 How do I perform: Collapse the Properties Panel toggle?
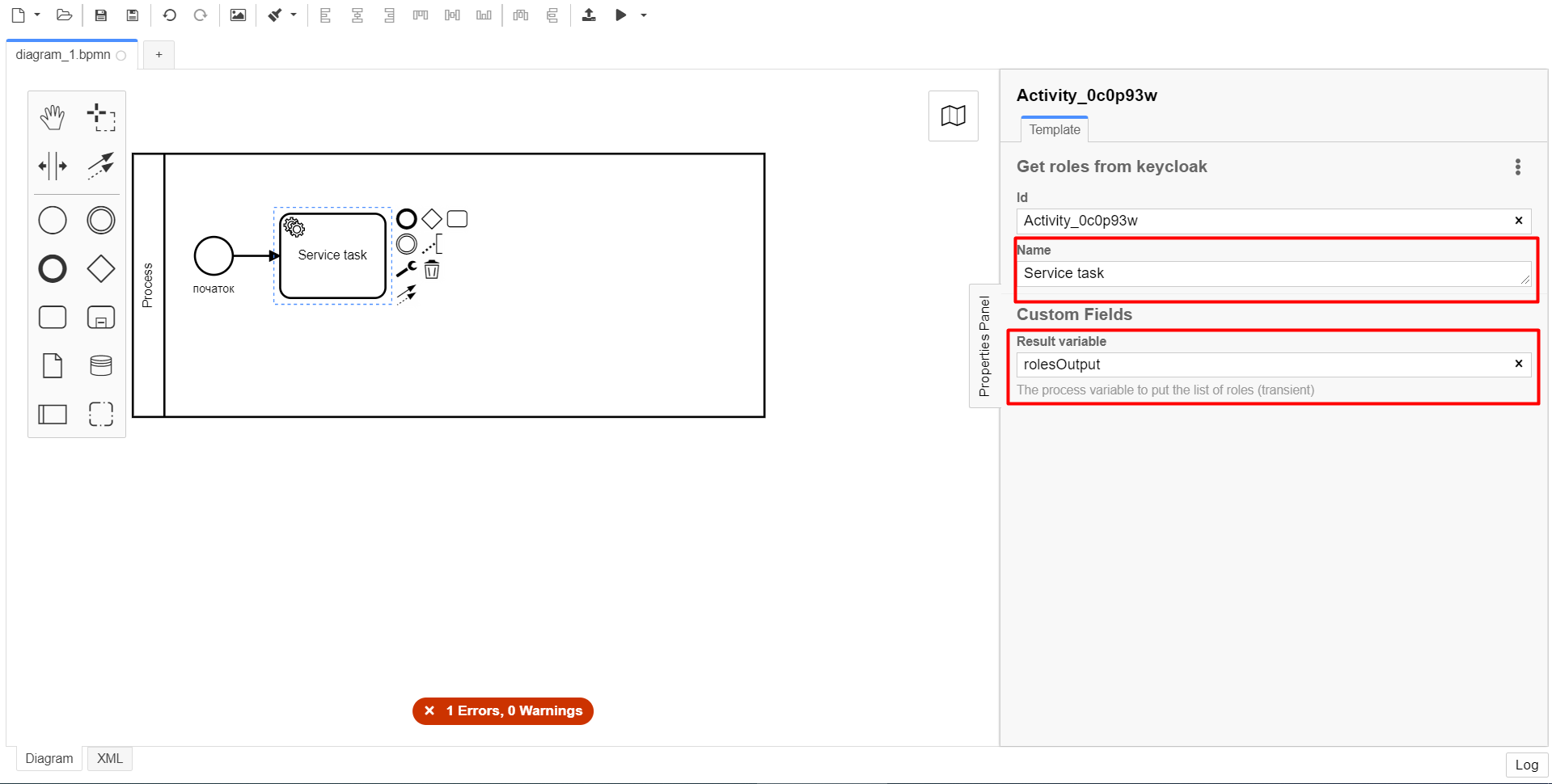984,346
